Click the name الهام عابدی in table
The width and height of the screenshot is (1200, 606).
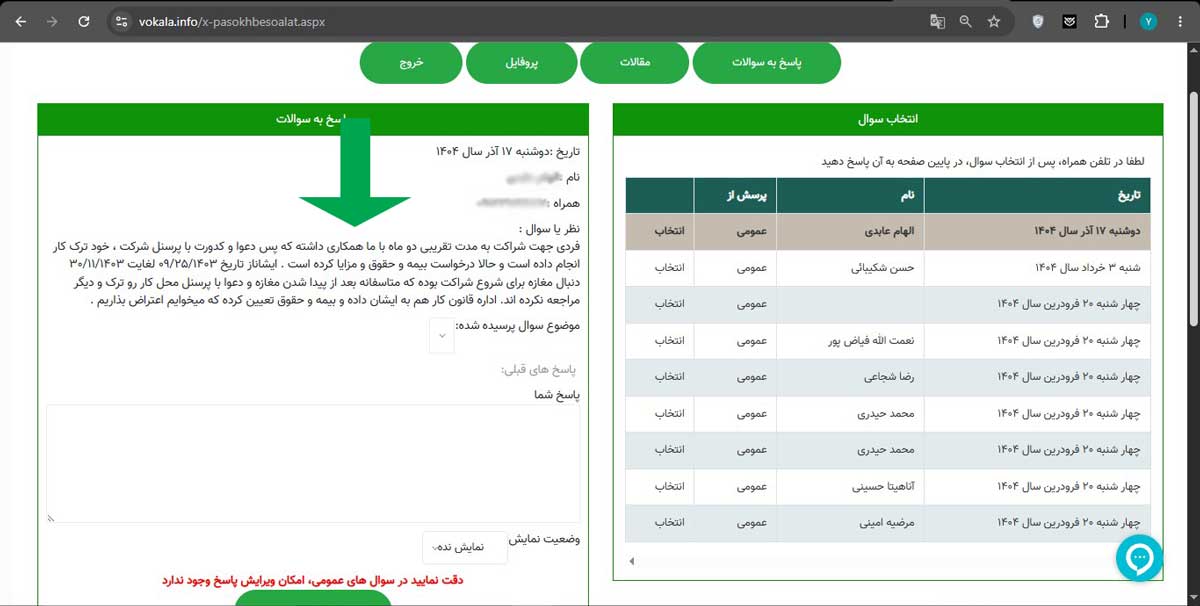pyautogui.click(x=891, y=231)
